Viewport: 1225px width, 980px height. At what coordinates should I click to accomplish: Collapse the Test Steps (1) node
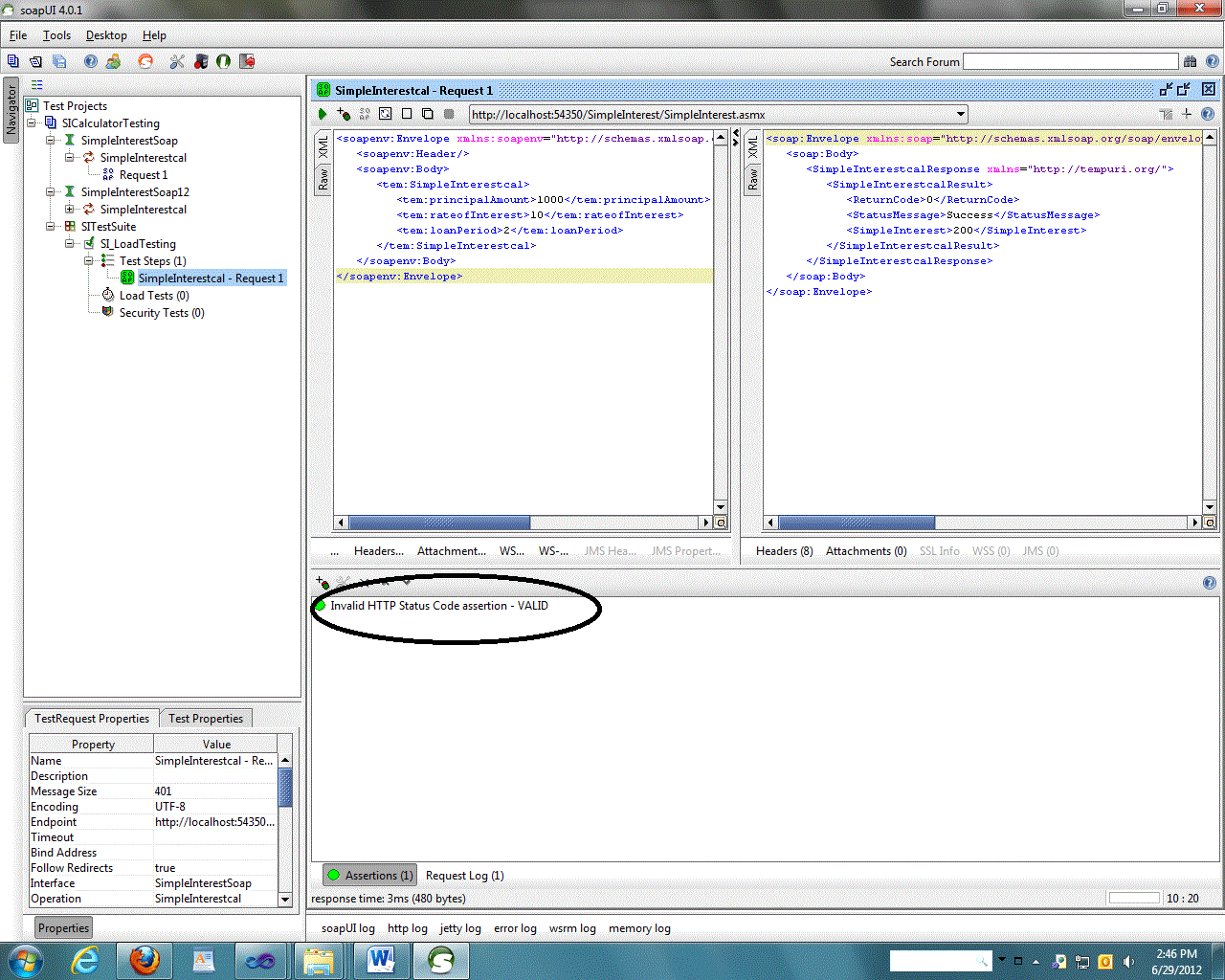pos(89,260)
